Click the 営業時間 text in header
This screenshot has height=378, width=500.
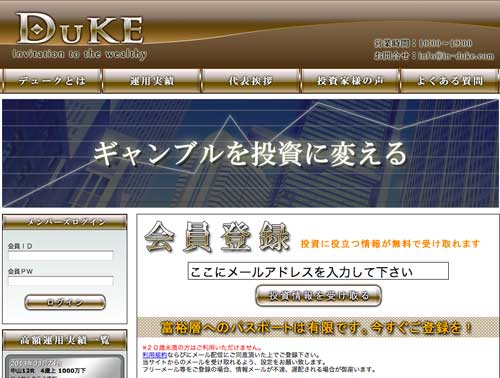pos(423,43)
